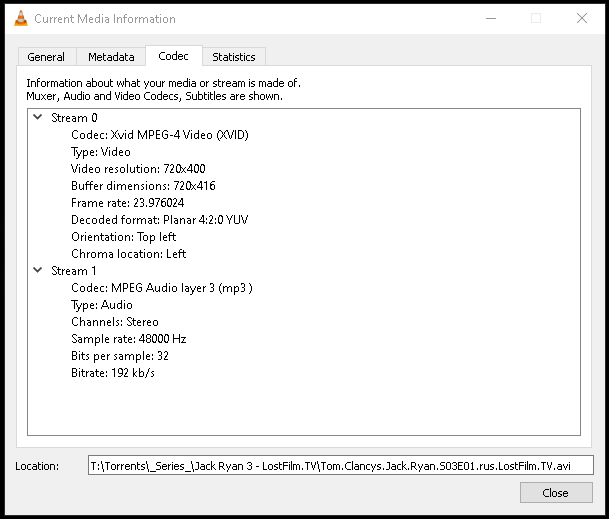The image size is (609, 519).
Task: Select row 'Frame rate: 23.976024'
Action: point(127,203)
